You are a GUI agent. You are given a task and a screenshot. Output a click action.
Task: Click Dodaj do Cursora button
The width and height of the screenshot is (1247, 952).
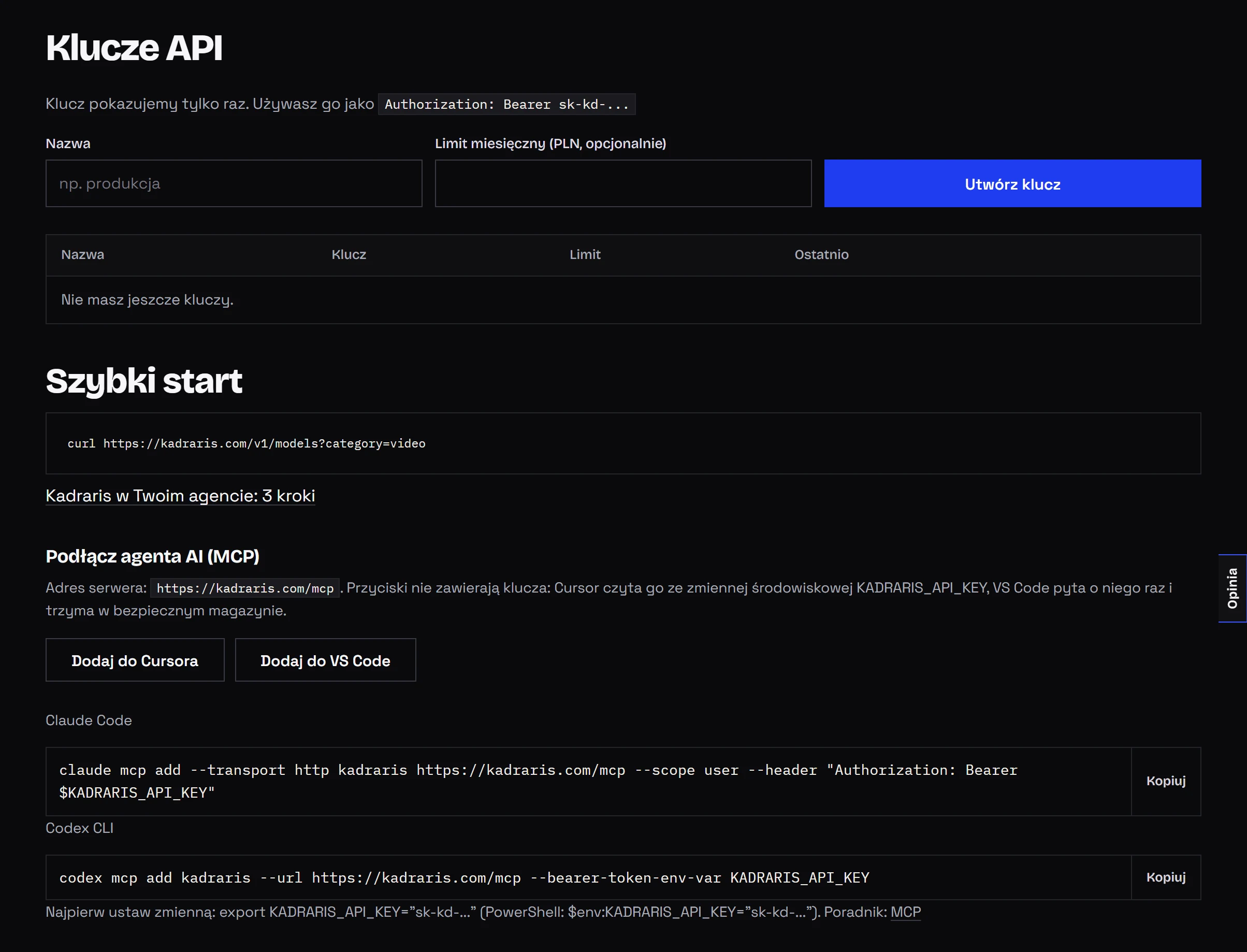(135, 660)
